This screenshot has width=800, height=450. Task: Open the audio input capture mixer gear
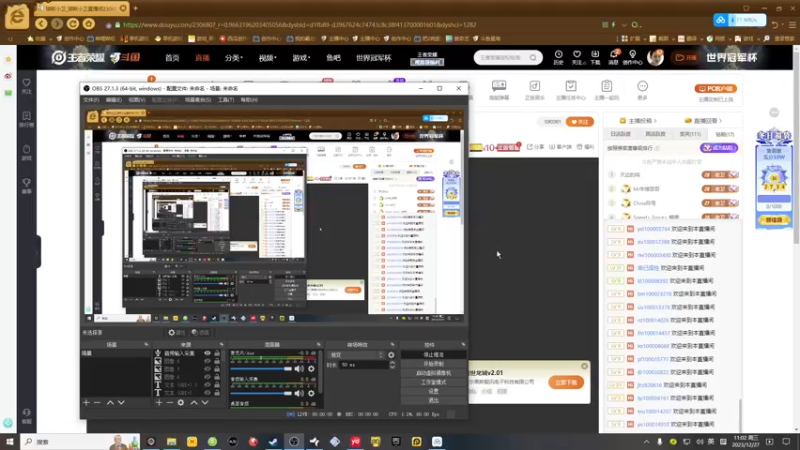pyautogui.click(x=311, y=393)
